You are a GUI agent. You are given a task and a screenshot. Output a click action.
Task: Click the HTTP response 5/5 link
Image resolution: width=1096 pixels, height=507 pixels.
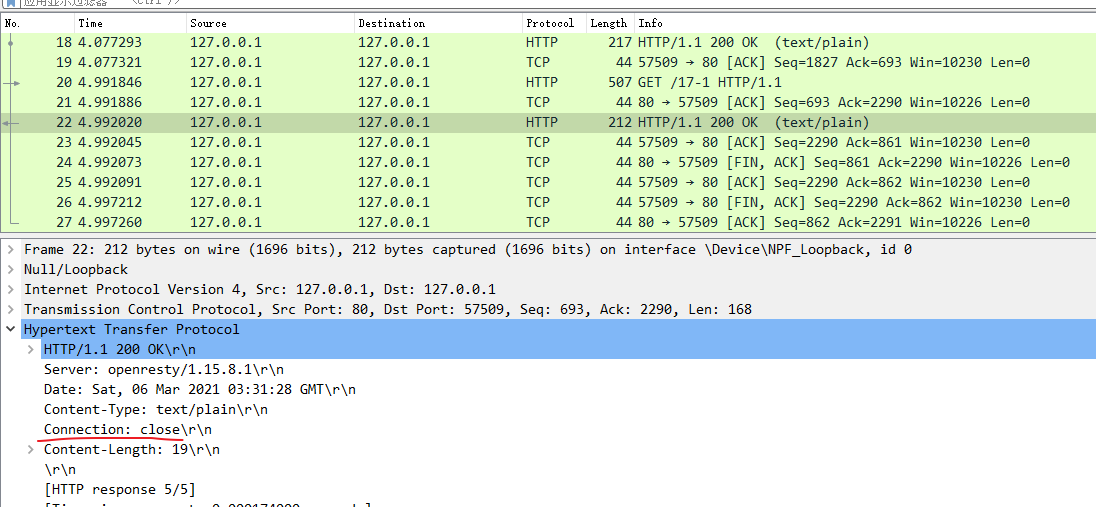tap(119, 490)
